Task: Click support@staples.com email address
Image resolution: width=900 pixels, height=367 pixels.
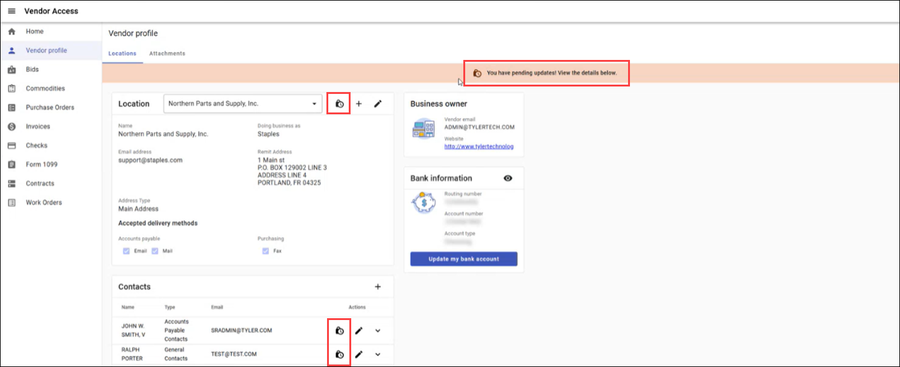Action: click(x=150, y=160)
